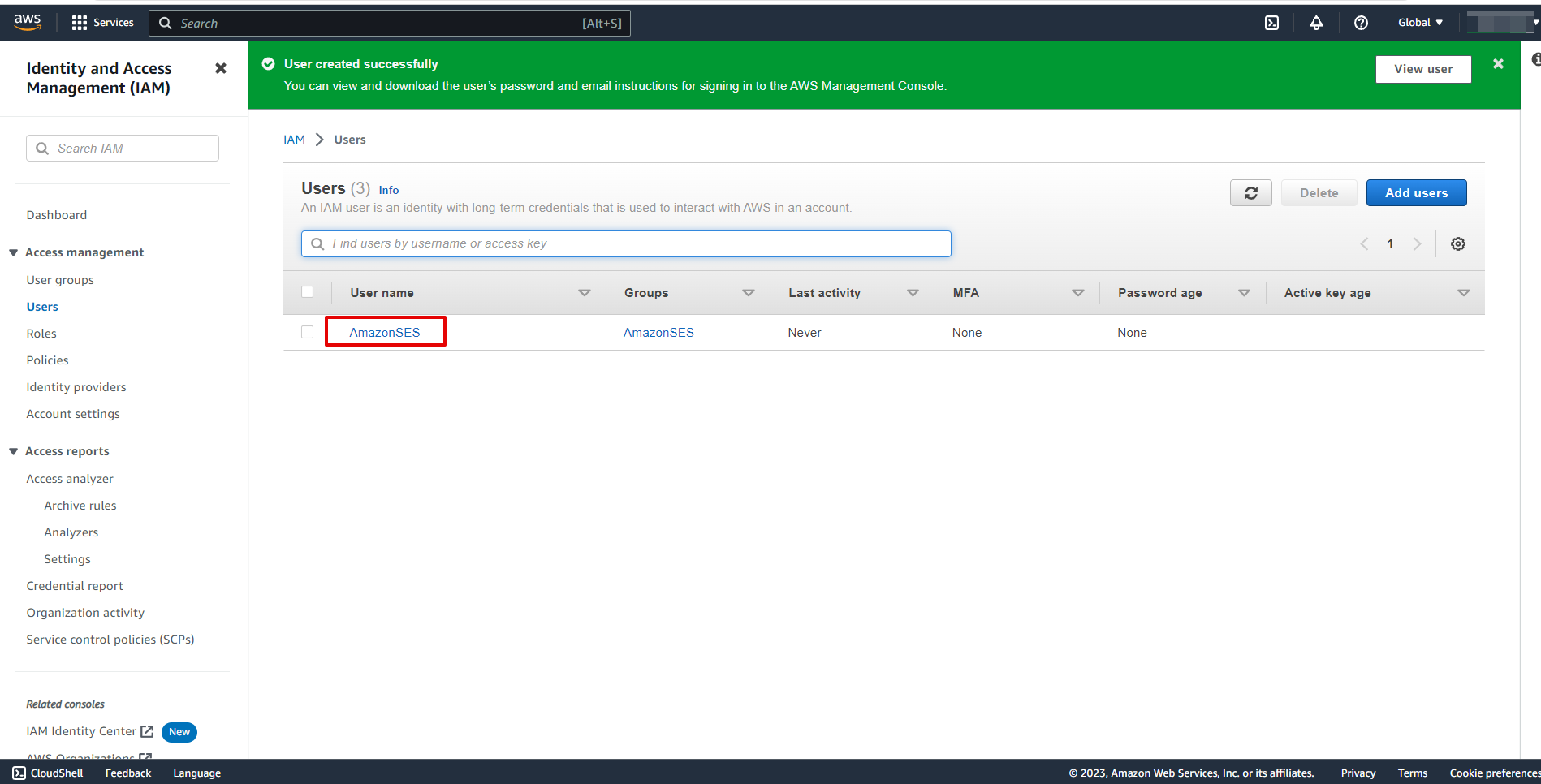
Task: Click Language in the footer
Action: (196, 773)
